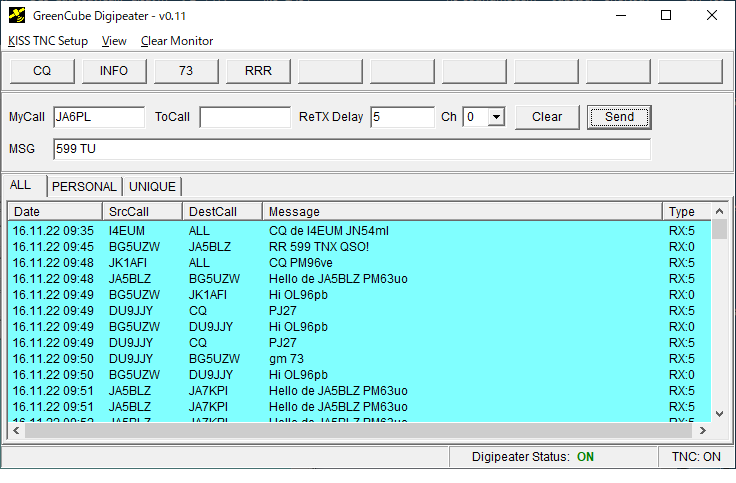
Task: Click JK1AFI in the DestCall column
Action: [207, 295]
